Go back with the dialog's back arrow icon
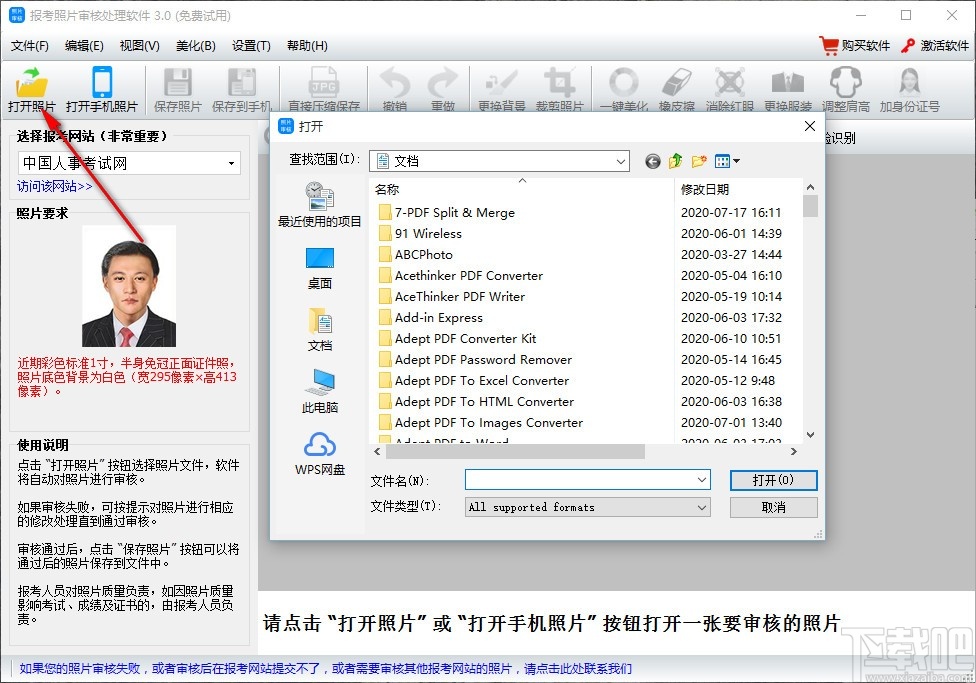Image resolution: width=976 pixels, height=683 pixels. 652,162
